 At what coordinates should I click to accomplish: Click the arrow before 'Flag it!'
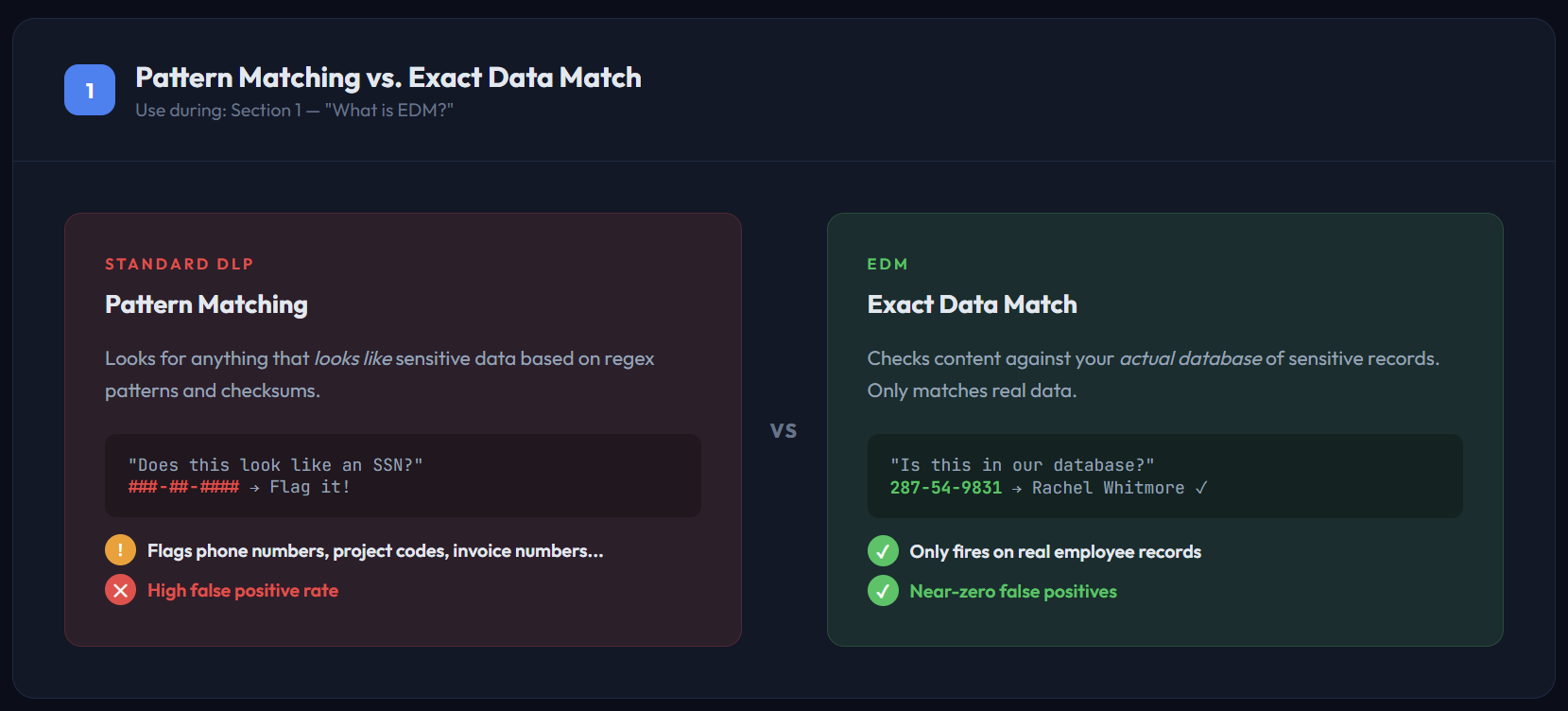[254, 488]
